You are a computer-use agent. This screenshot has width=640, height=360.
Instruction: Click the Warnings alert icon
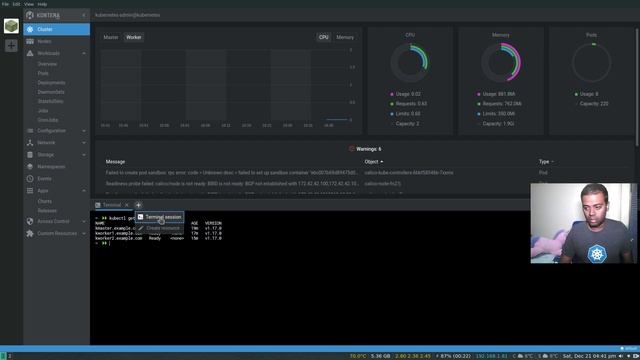tap(351, 149)
